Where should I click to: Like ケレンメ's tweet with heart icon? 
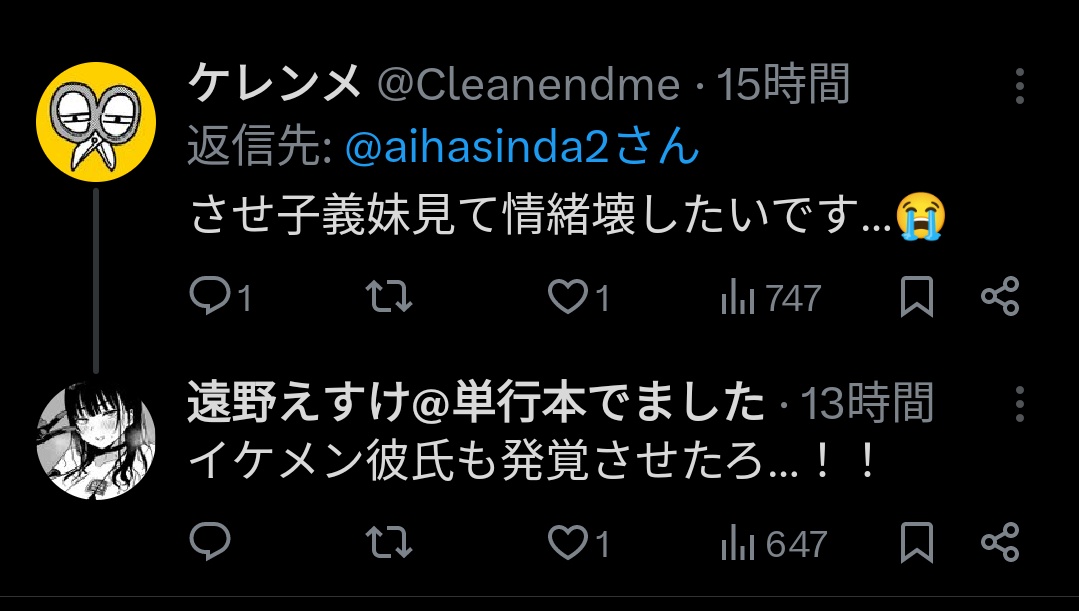[x=568, y=297]
